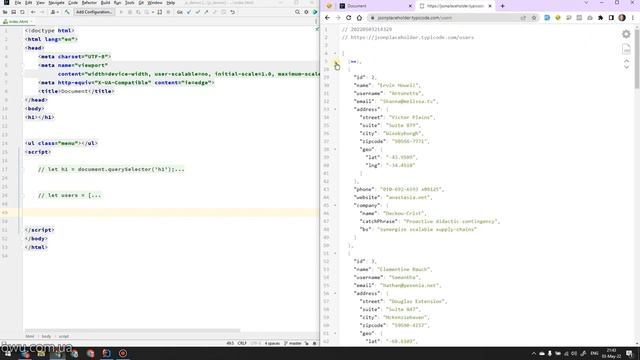
Task: Click the Git update project checkmark icon
Action: 189,12
